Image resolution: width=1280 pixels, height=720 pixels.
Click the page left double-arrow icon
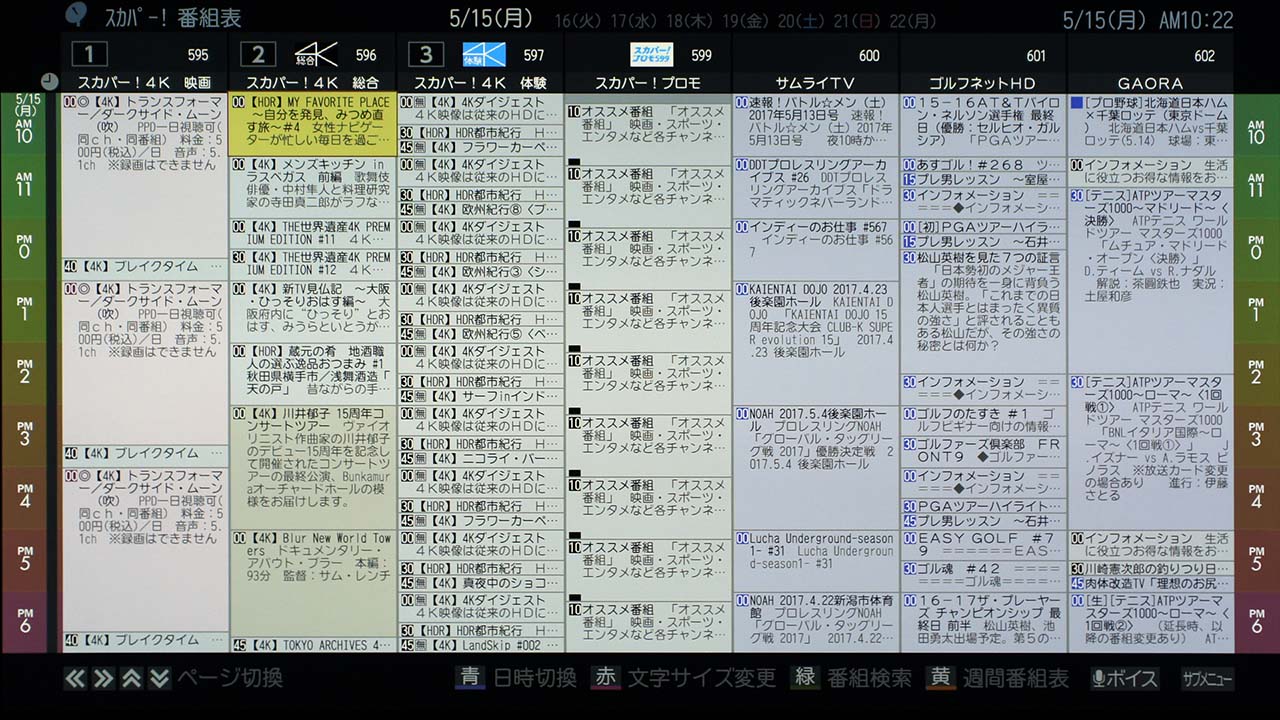click(75, 678)
